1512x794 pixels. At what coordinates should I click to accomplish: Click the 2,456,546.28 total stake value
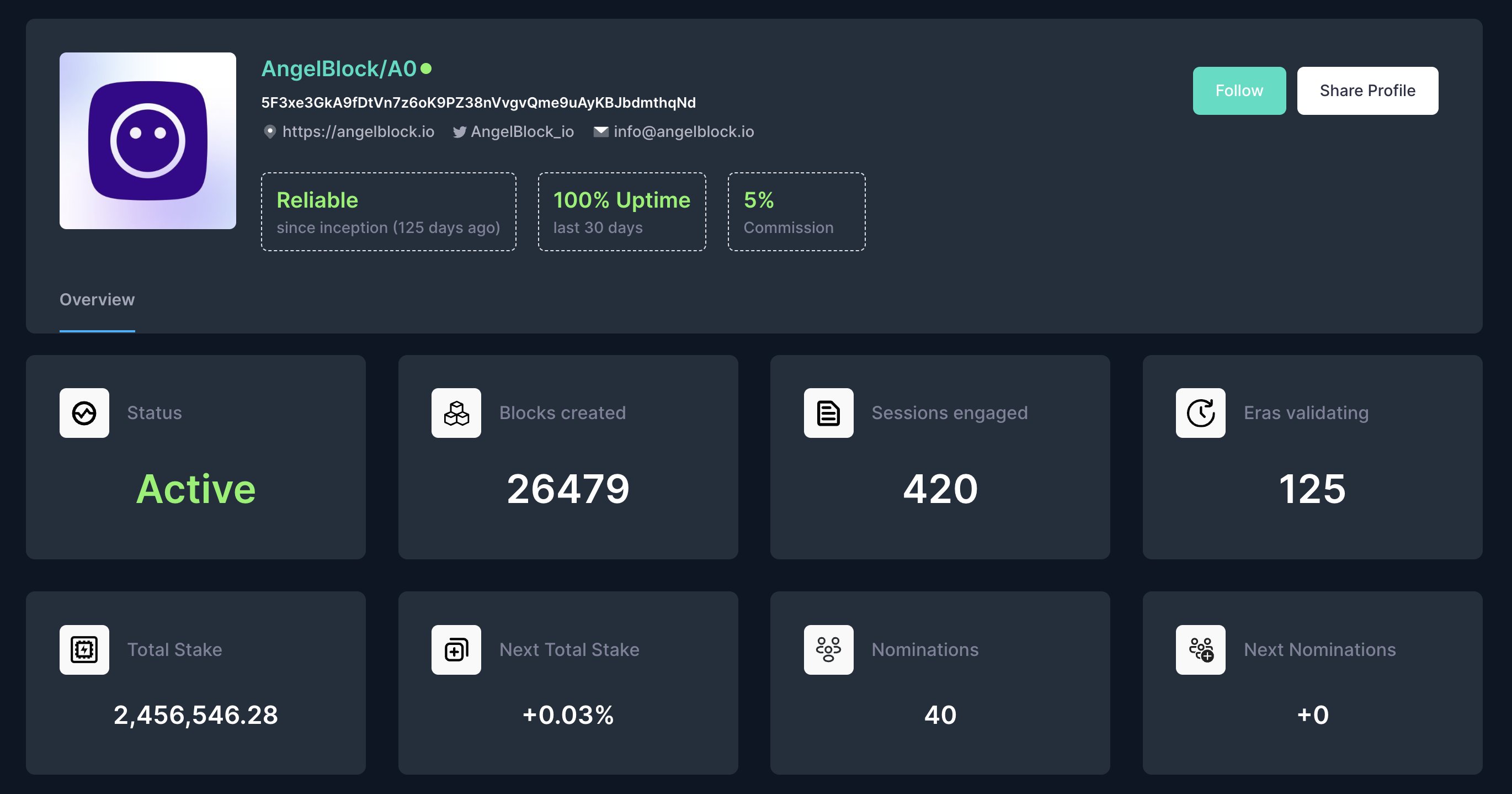click(195, 714)
